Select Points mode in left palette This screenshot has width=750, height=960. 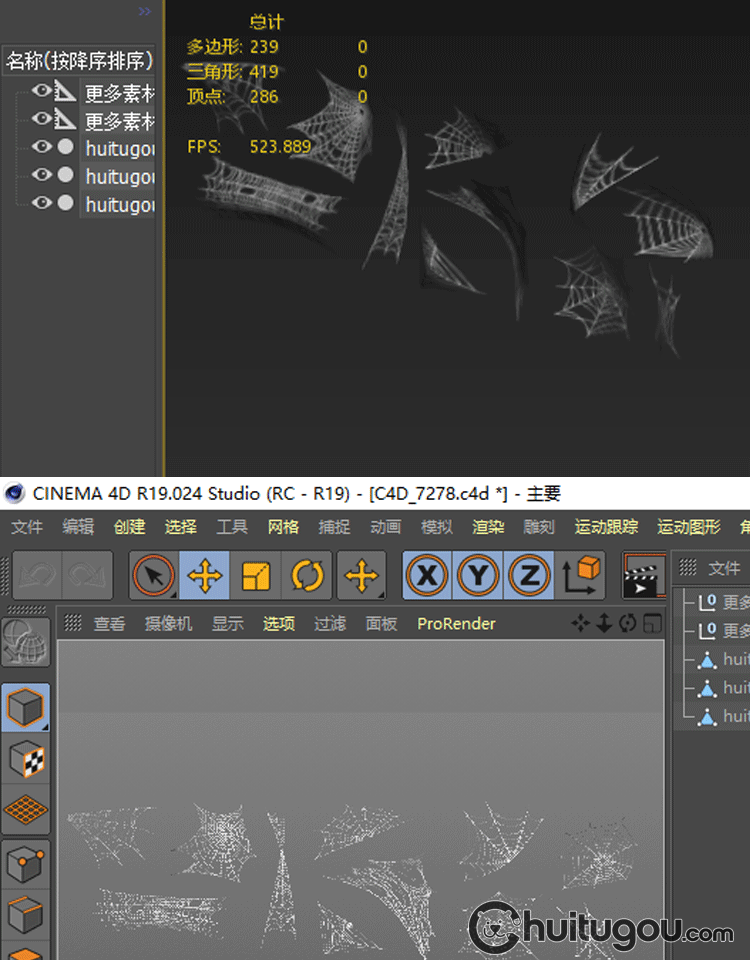tap(26, 862)
